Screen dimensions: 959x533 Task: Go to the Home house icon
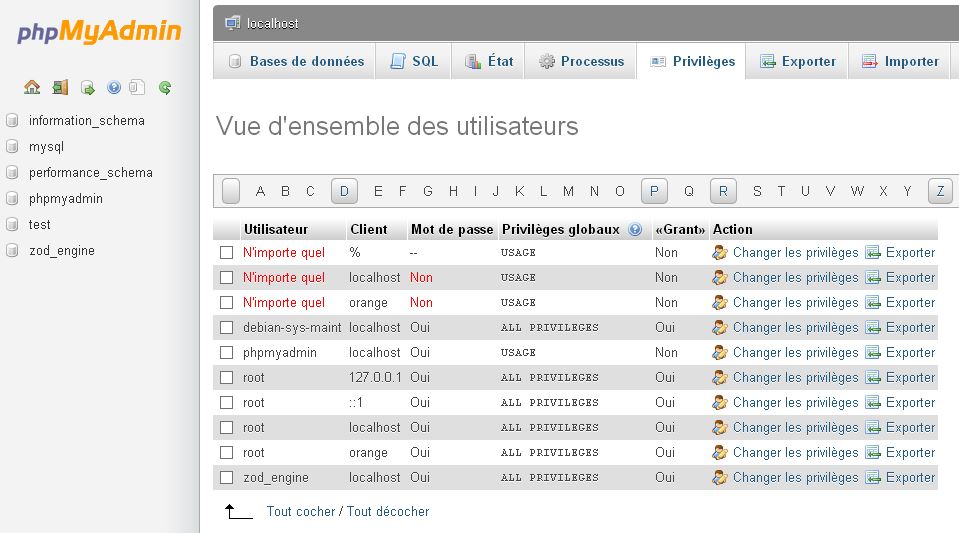(x=32, y=88)
